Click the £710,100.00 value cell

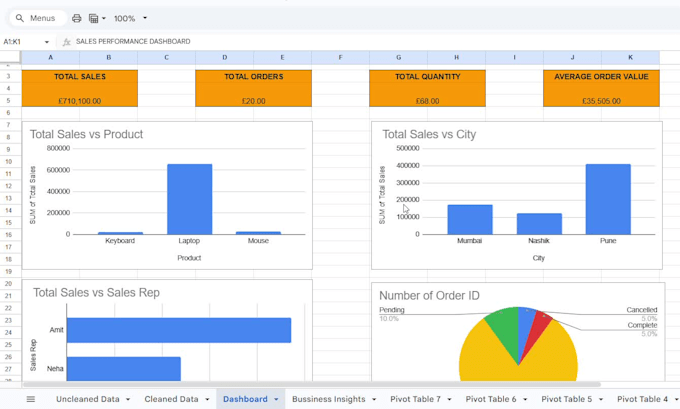coord(80,101)
